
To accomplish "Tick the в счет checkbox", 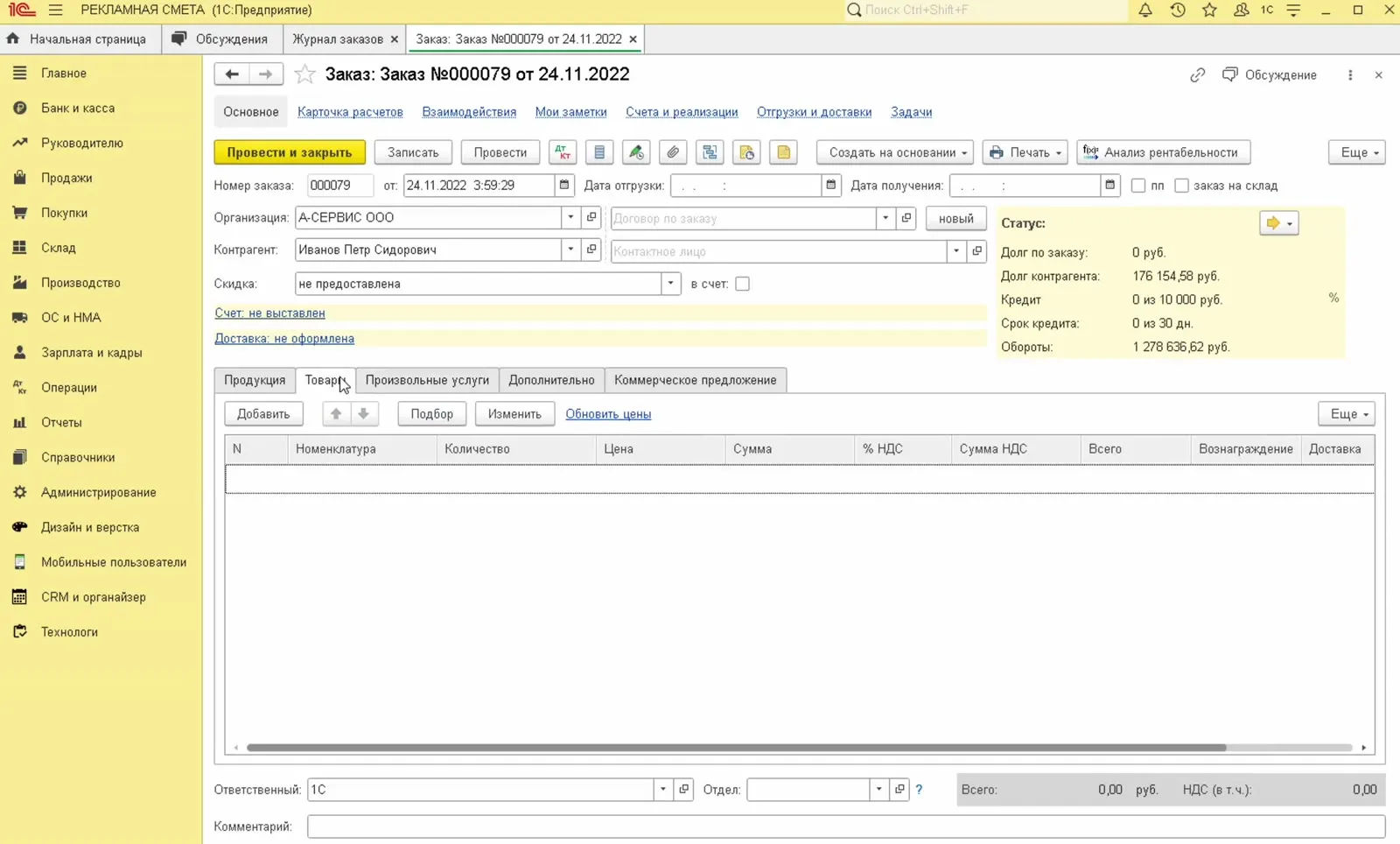I will tap(742, 284).
